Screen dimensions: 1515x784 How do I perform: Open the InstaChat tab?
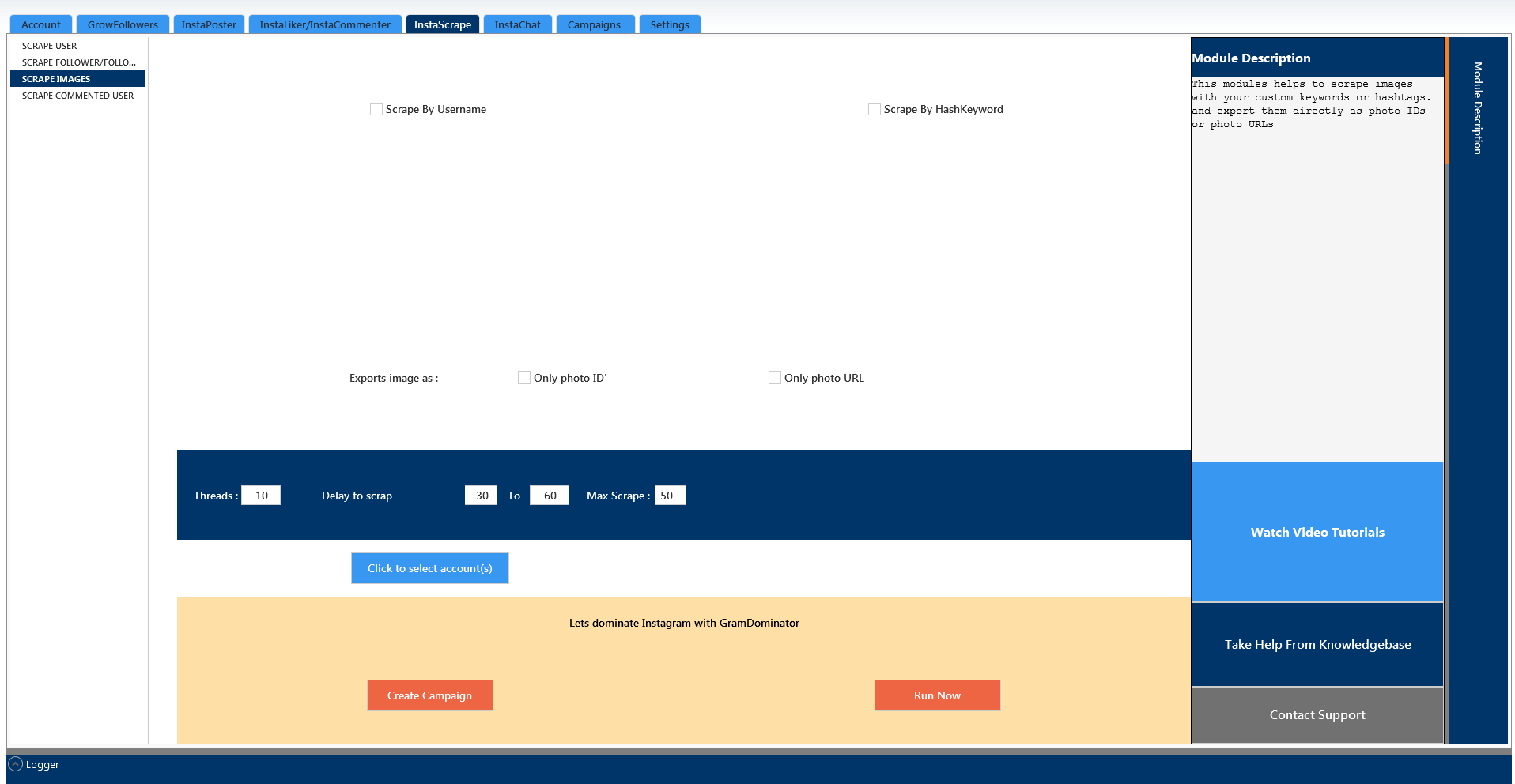coord(517,24)
